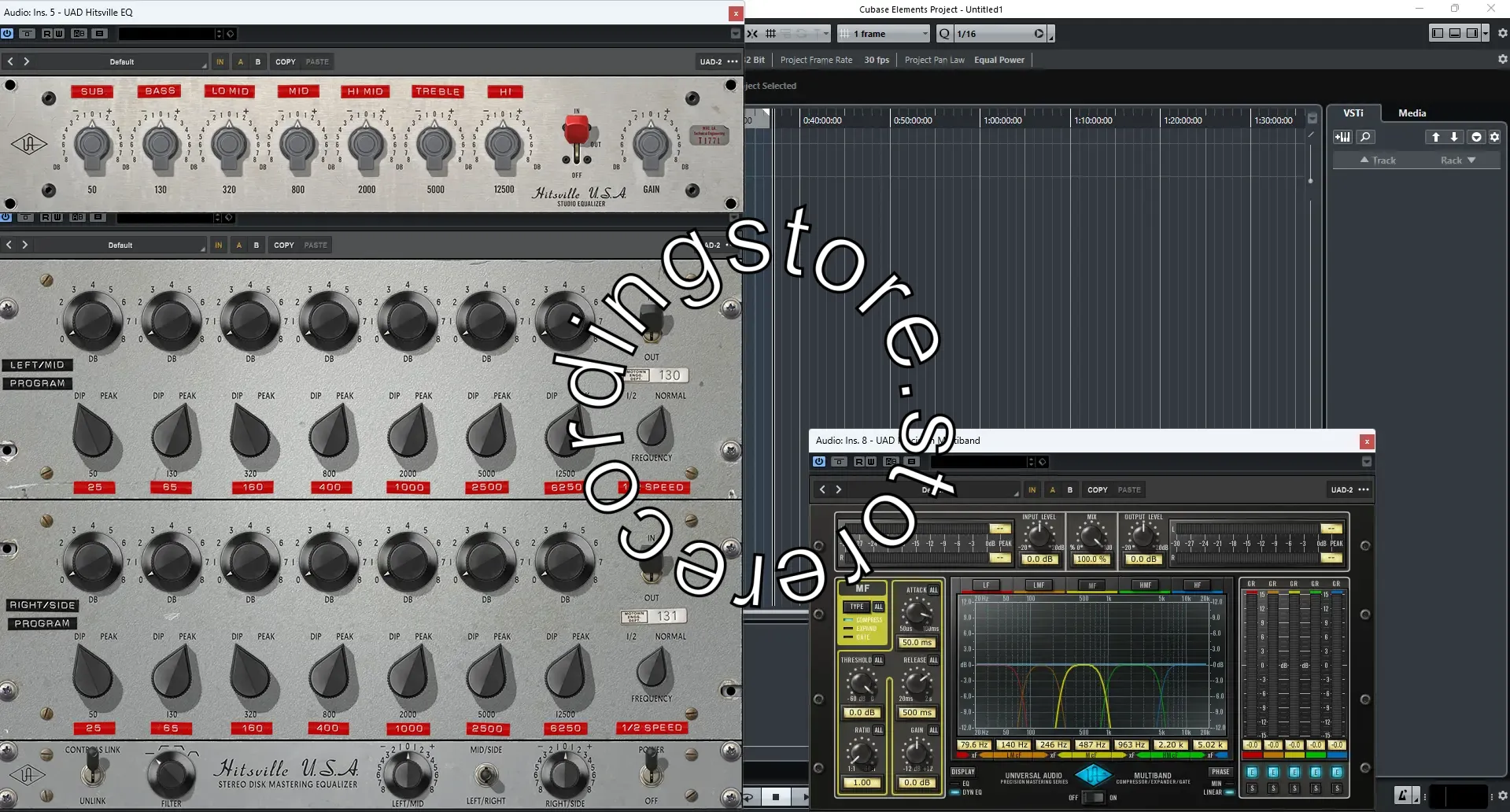The width and height of the screenshot is (1510, 812).
Task: Show lower zone layout icon in Cubase
Action: pyautogui.click(x=1455, y=33)
